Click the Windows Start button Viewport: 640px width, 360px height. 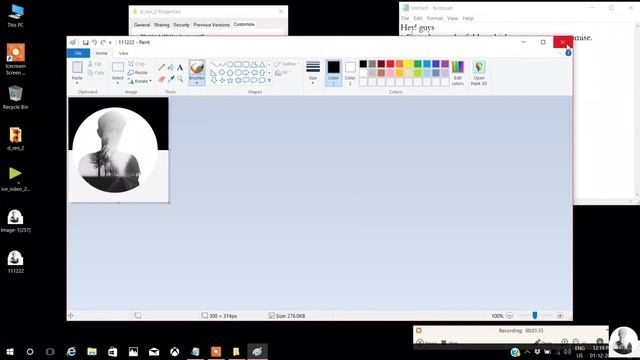click(10, 351)
